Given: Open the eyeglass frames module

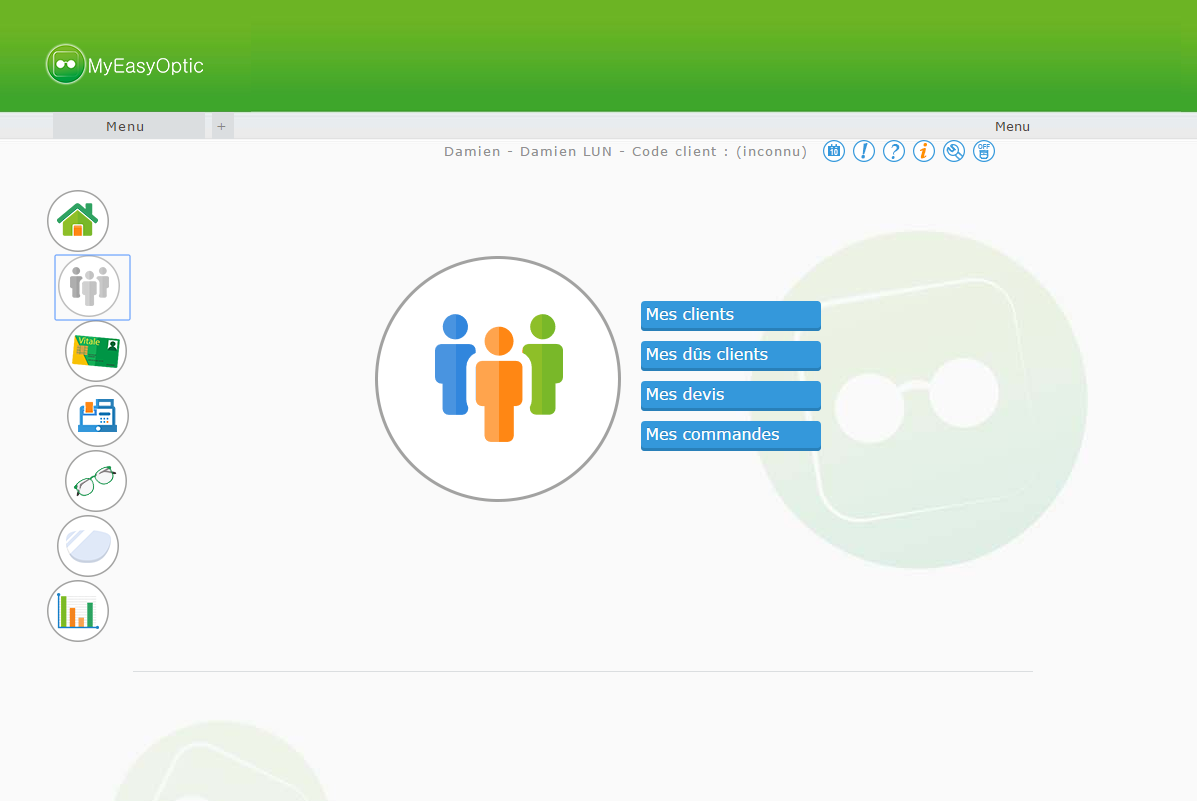Looking at the screenshot, I should click(96, 481).
